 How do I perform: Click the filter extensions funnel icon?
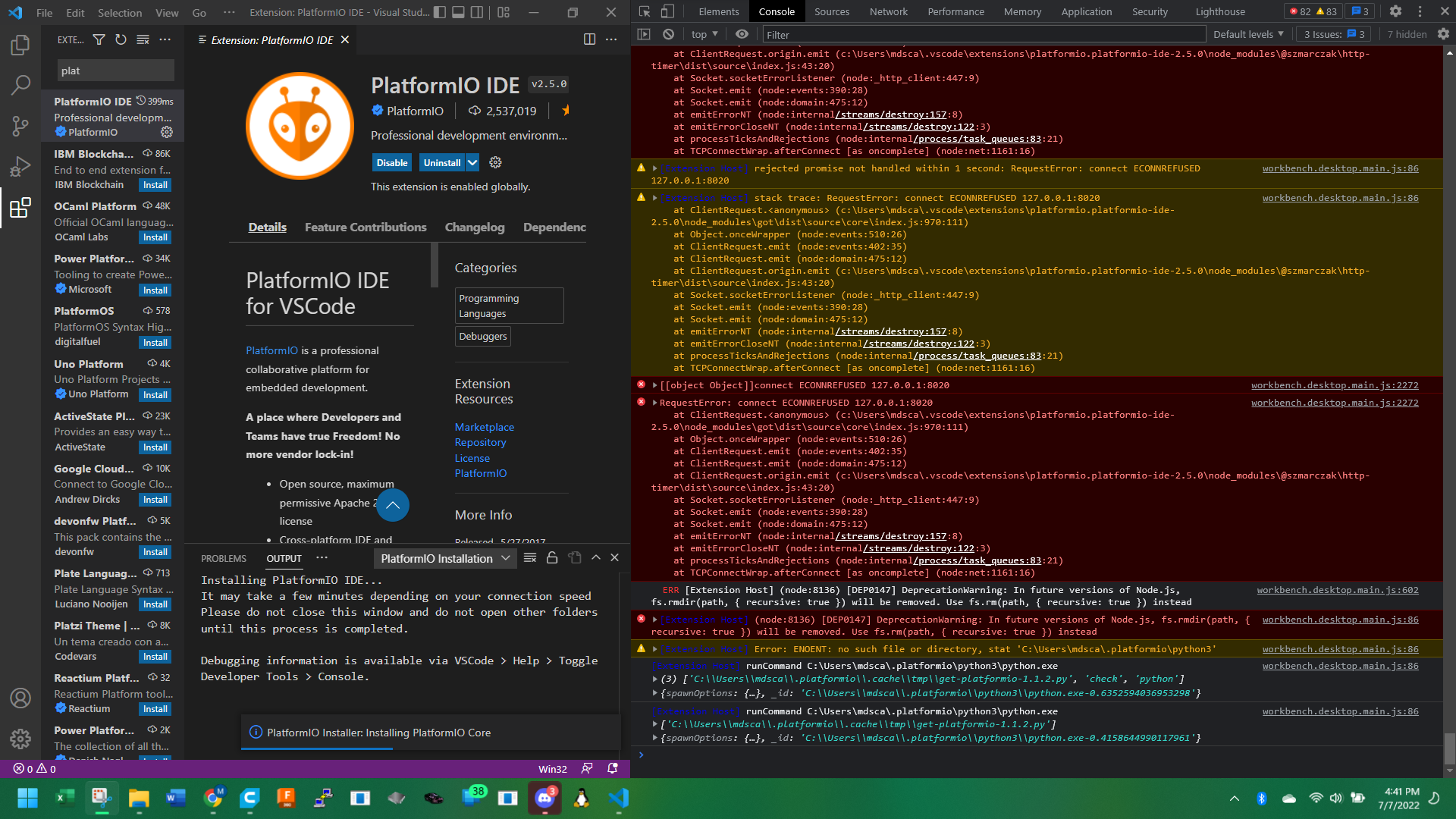99,39
